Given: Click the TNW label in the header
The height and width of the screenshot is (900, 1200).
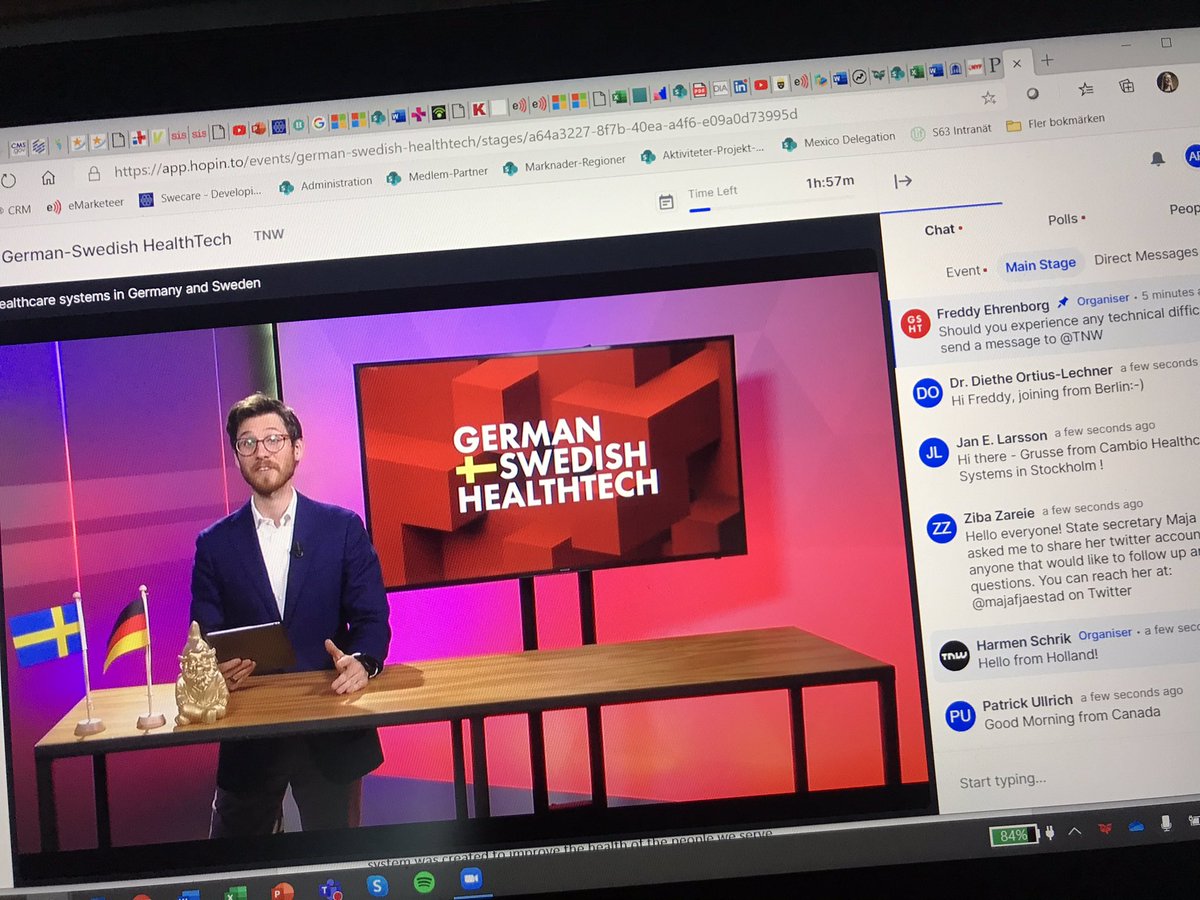Looking at the screenshot, I should tap(268, 235).
